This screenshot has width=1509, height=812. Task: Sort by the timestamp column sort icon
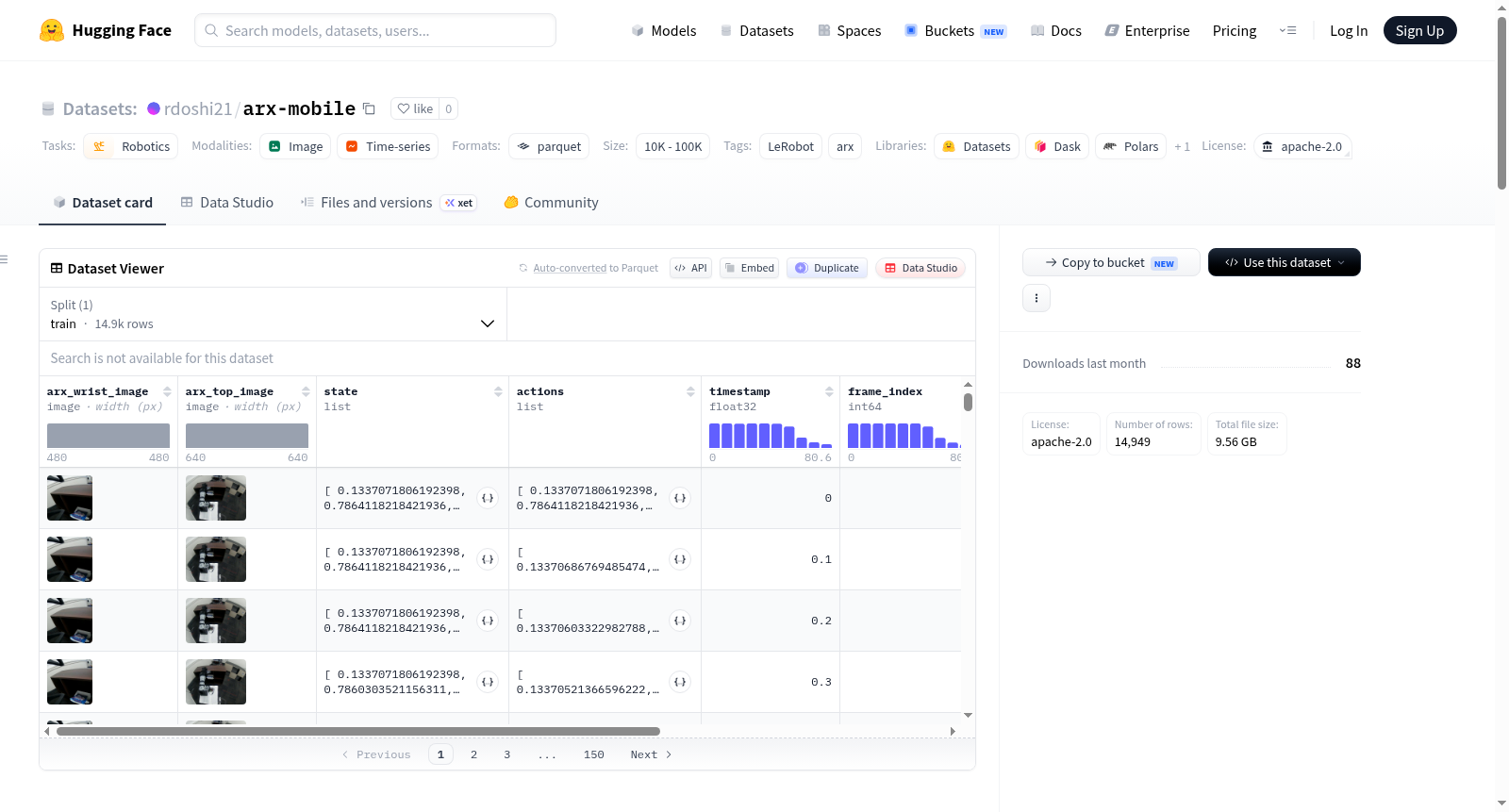pyautogui.click(x=829, y=391)
